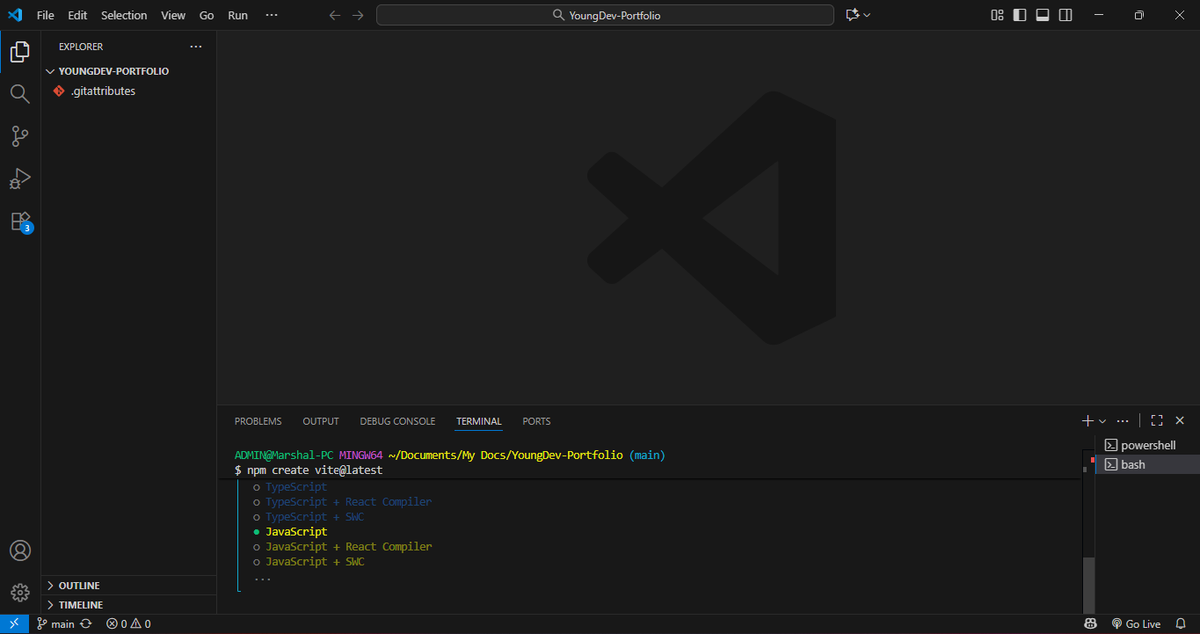
Task: Click Go Live in the status bar
Action: tap(1136, 623)
